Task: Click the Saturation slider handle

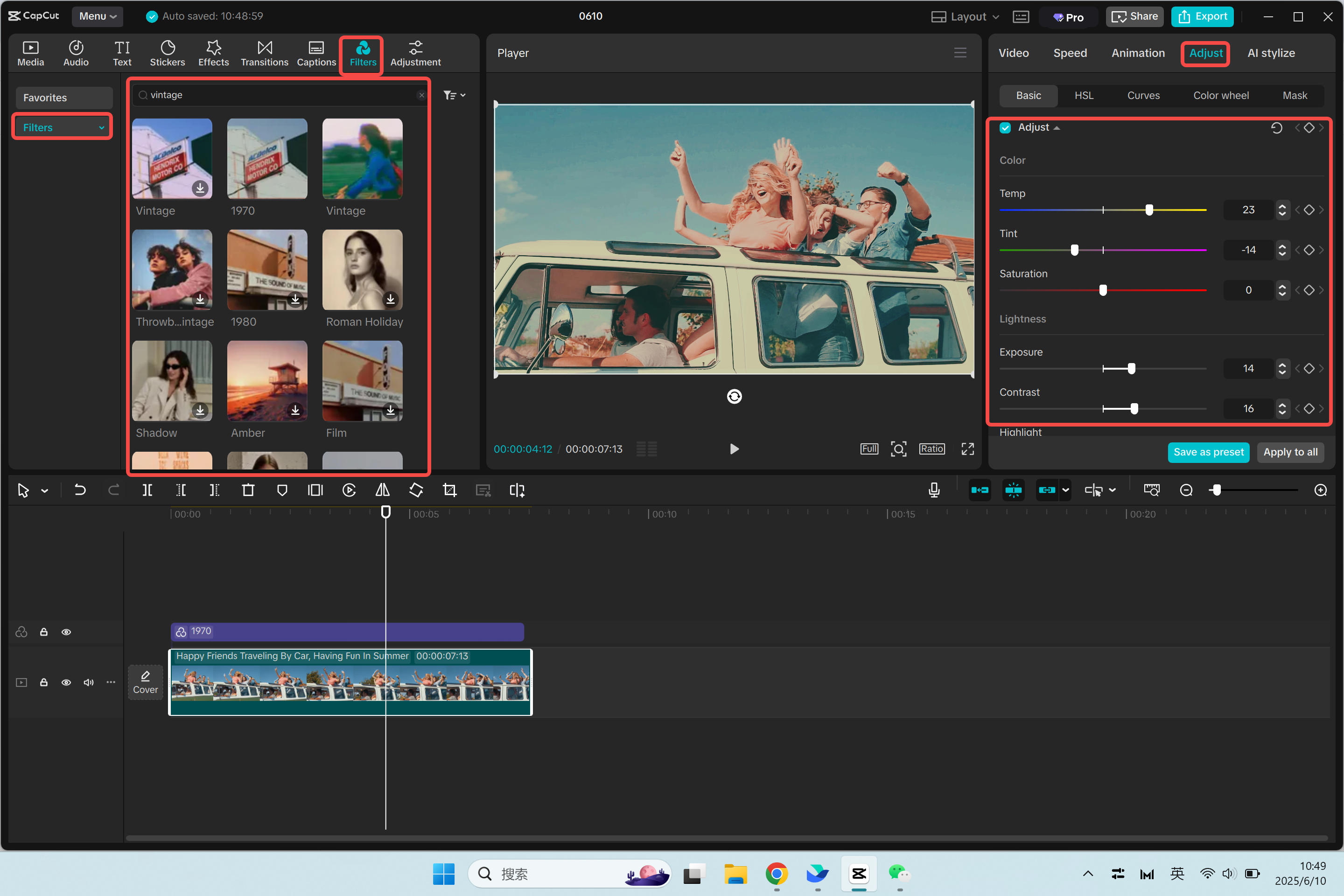Action: (x=1103, y=290)
